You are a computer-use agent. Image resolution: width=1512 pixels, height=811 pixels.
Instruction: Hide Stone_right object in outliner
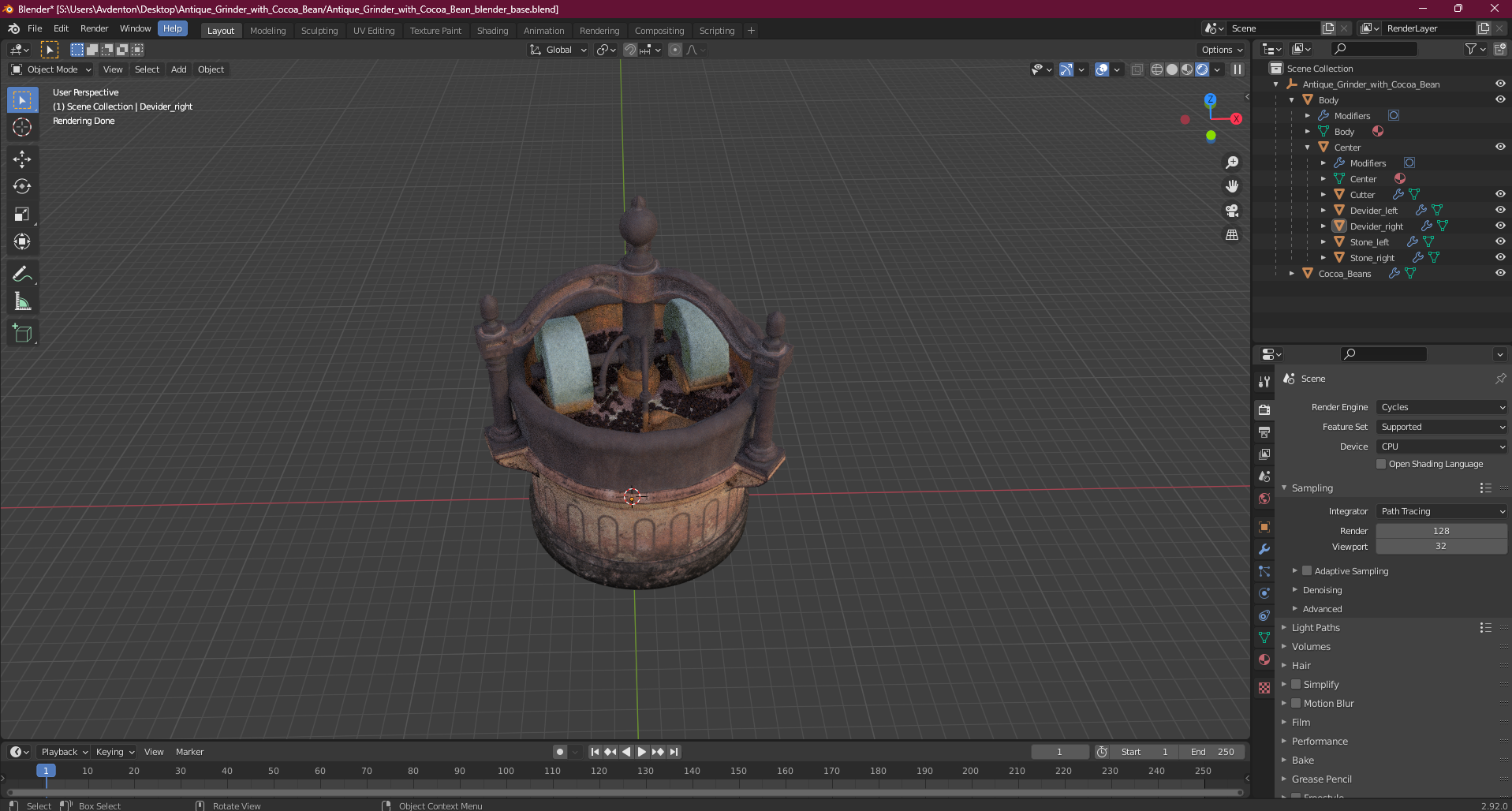coord(1500,257)
